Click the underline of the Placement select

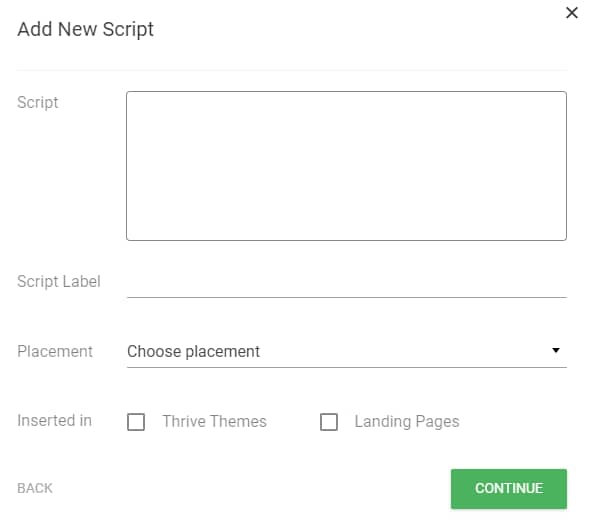point(346,367)
